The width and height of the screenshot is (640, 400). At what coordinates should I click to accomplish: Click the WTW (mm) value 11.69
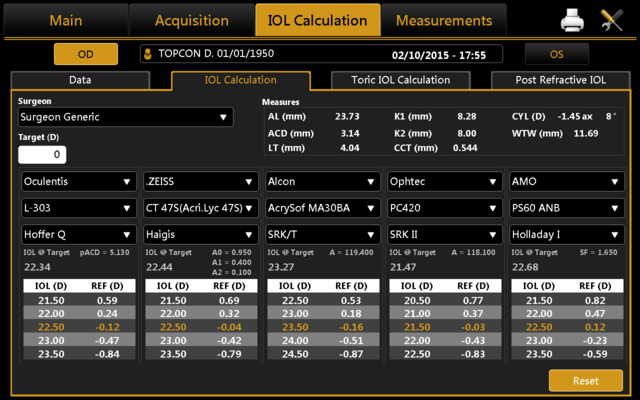pyautogui.click(x=586, y=133)
